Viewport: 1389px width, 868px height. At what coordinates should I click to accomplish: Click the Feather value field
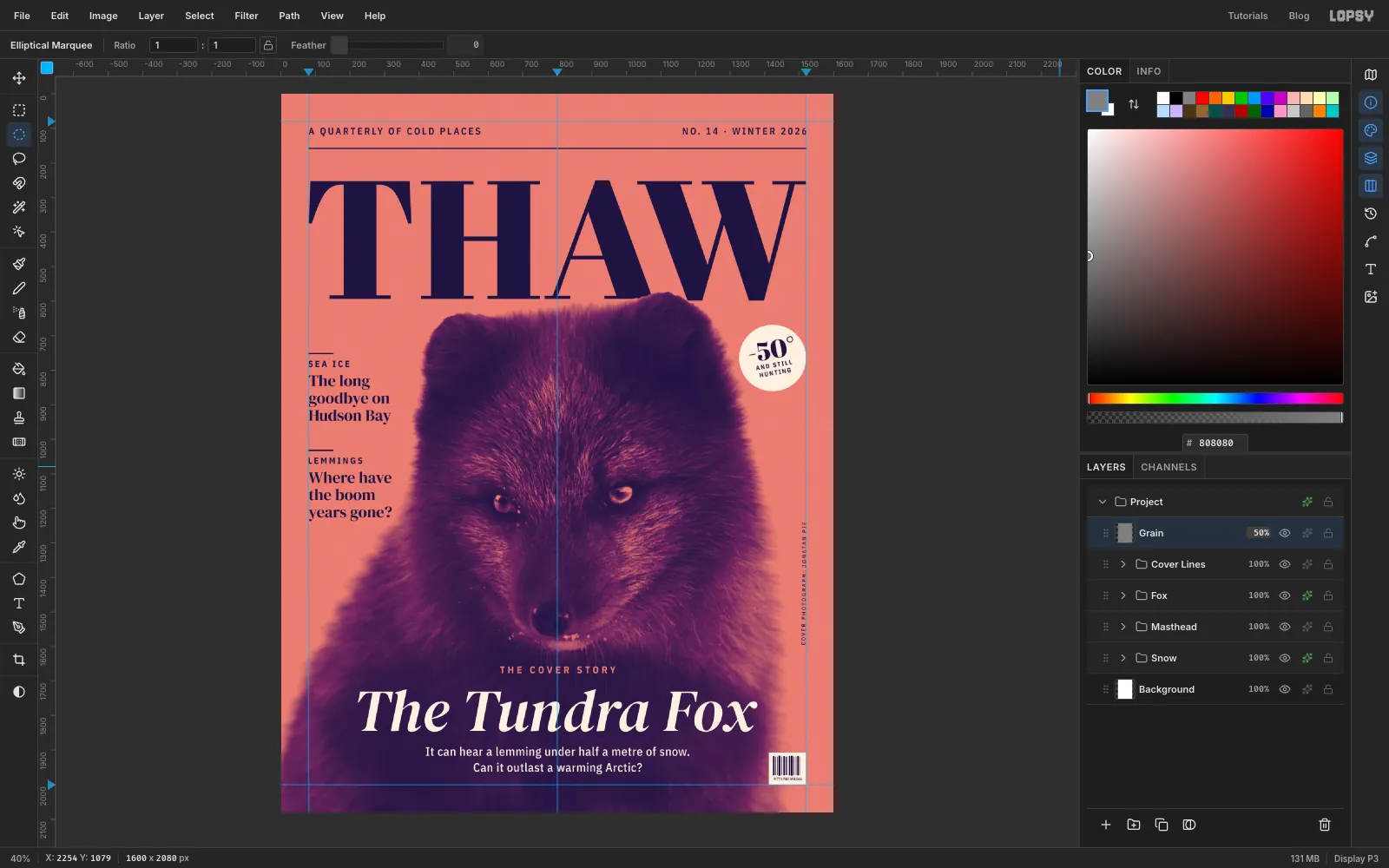tap(465, 45)
